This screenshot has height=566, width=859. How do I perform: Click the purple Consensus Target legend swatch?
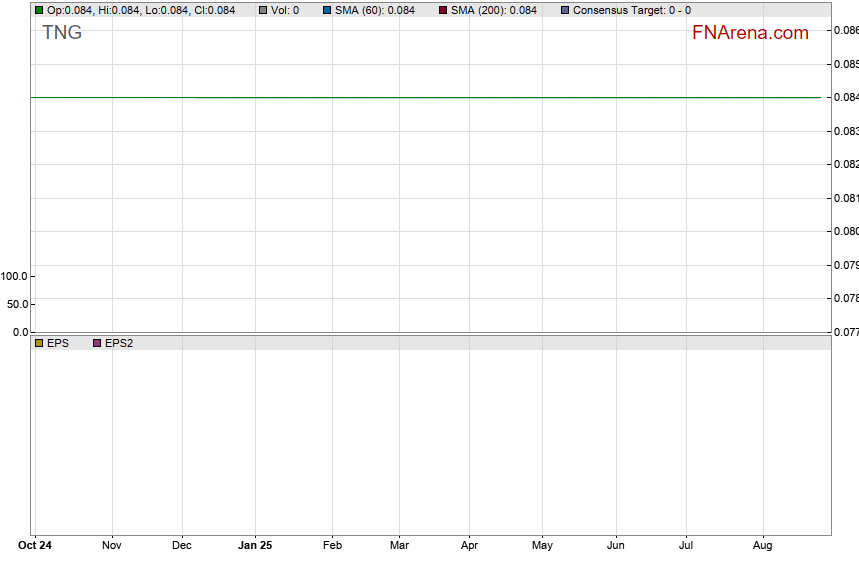pos(565,10)
